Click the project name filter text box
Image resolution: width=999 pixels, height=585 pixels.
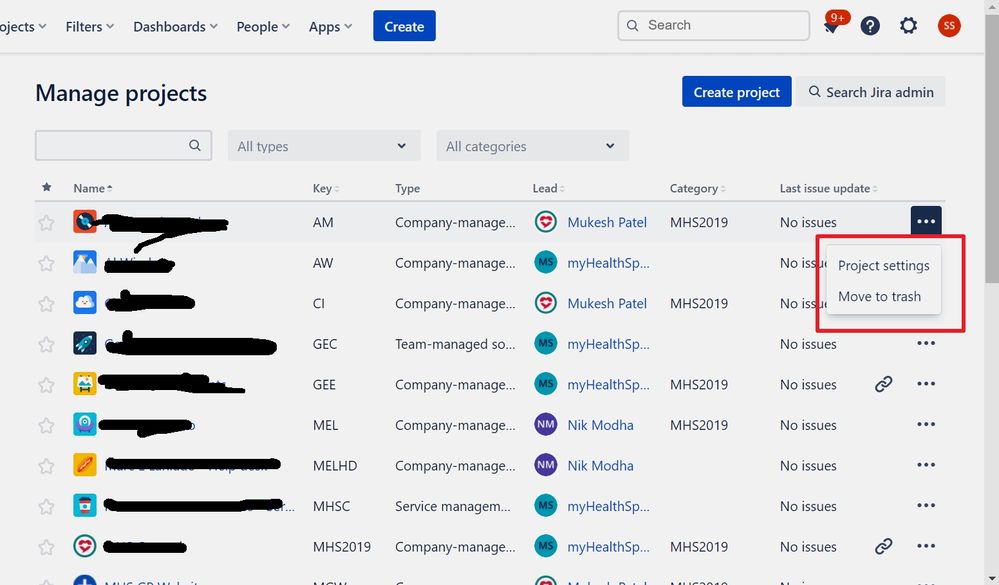pos(124,145)
